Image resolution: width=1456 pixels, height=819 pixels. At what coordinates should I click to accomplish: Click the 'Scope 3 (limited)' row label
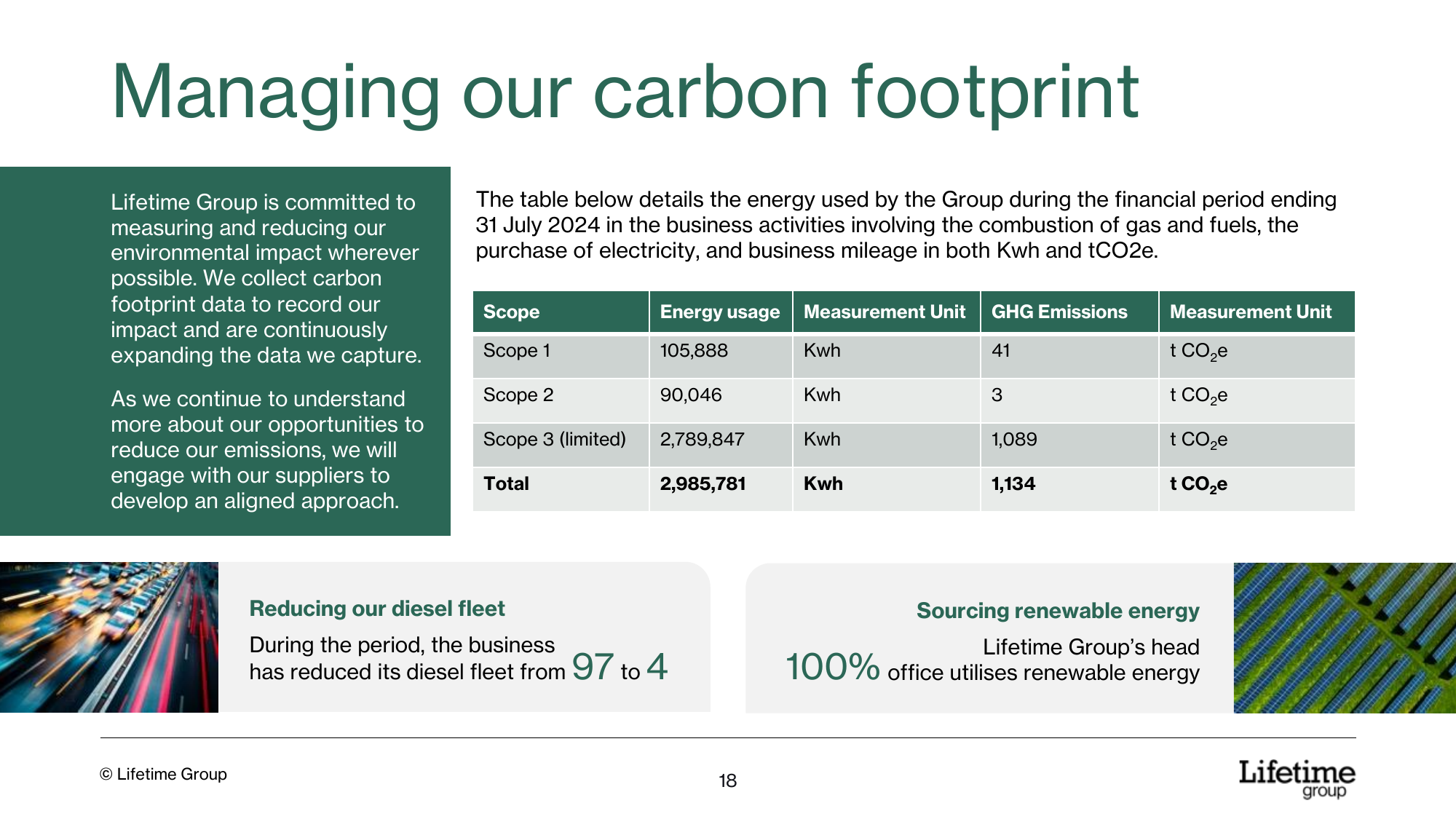tap(555, 439)
